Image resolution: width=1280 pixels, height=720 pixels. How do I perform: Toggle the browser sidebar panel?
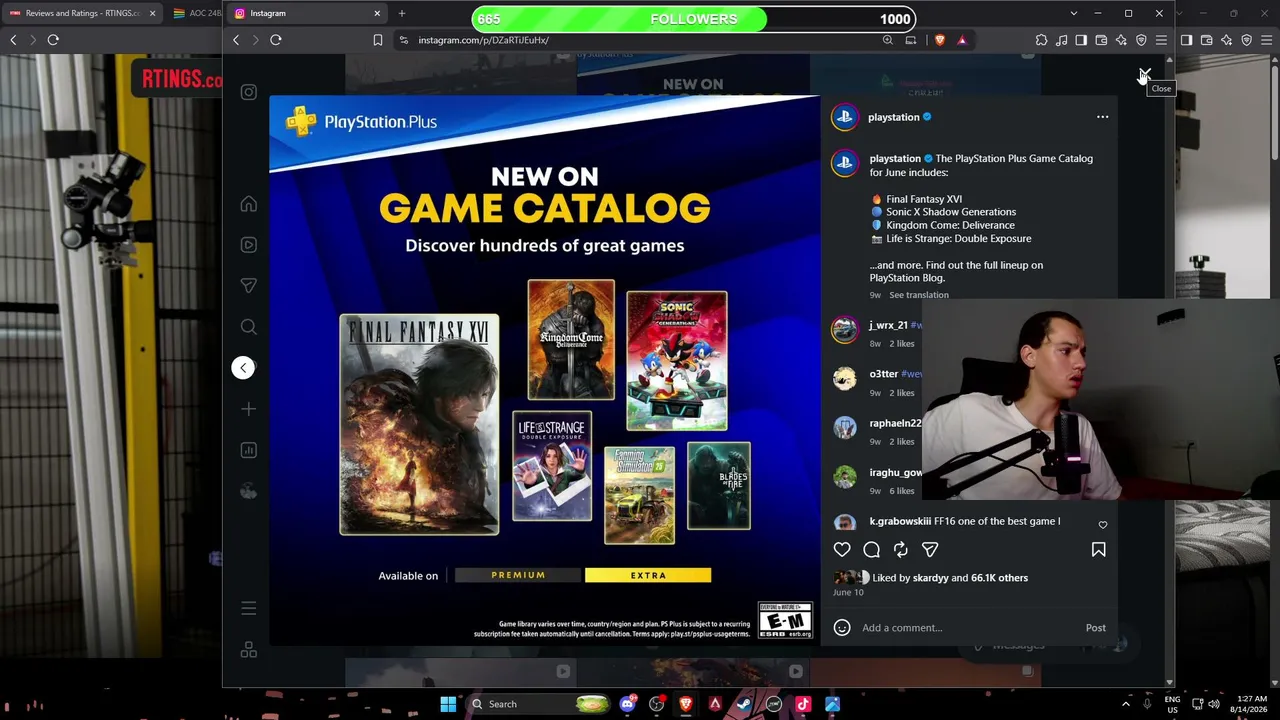point(1081,40)
